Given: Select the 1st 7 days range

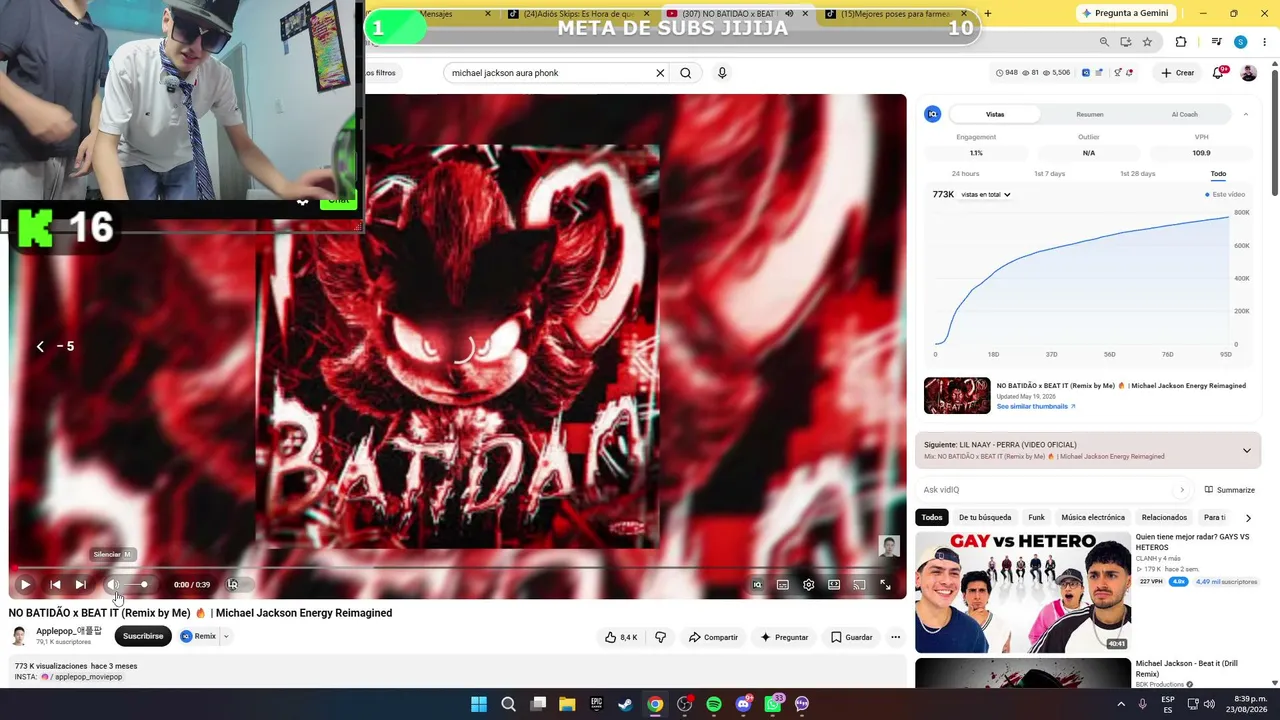Looking at the screenshot, I should point(1049,174).
